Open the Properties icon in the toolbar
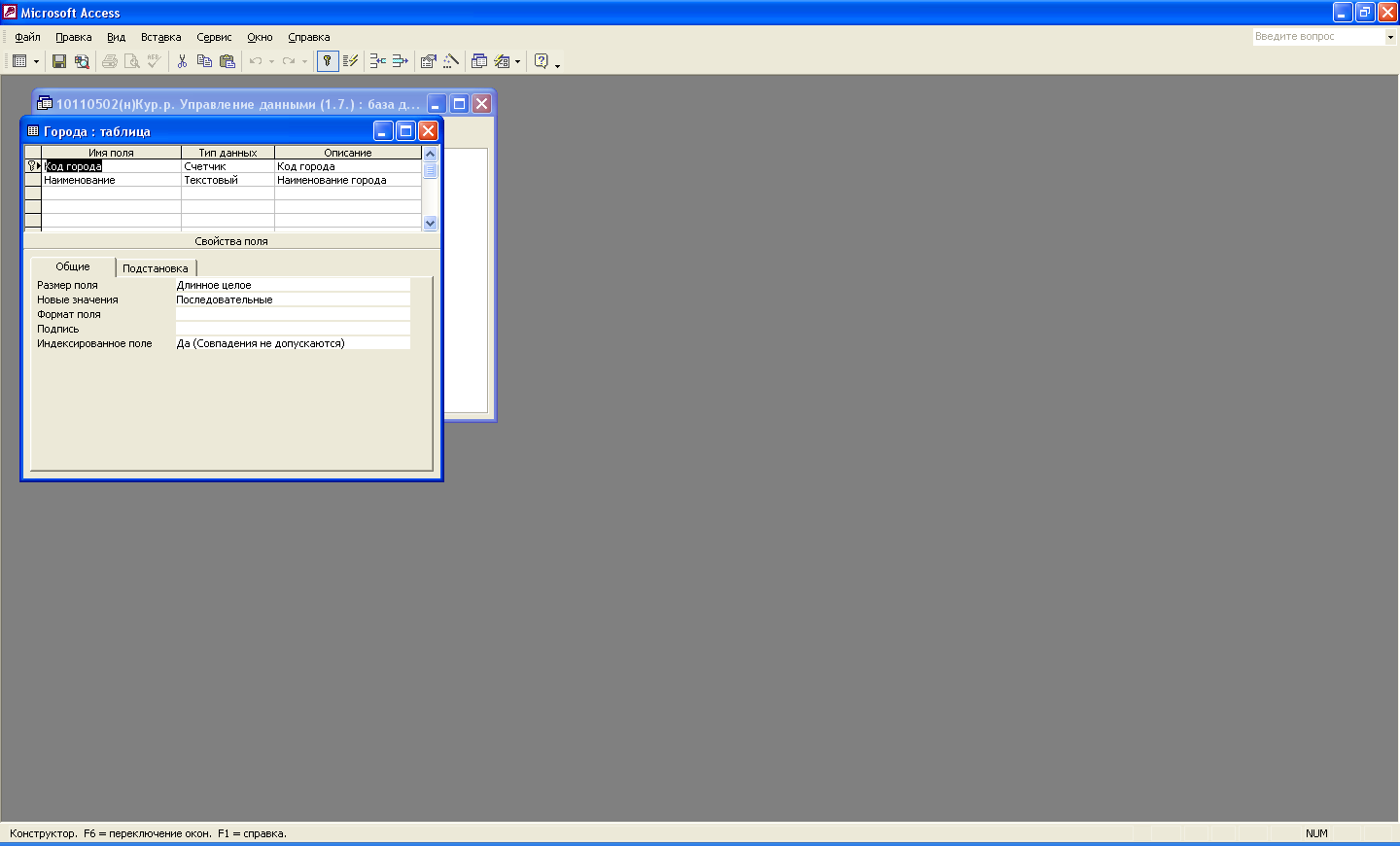This screenshot has width=1400, height=846. pyautogui.click(x=428, y=61)
